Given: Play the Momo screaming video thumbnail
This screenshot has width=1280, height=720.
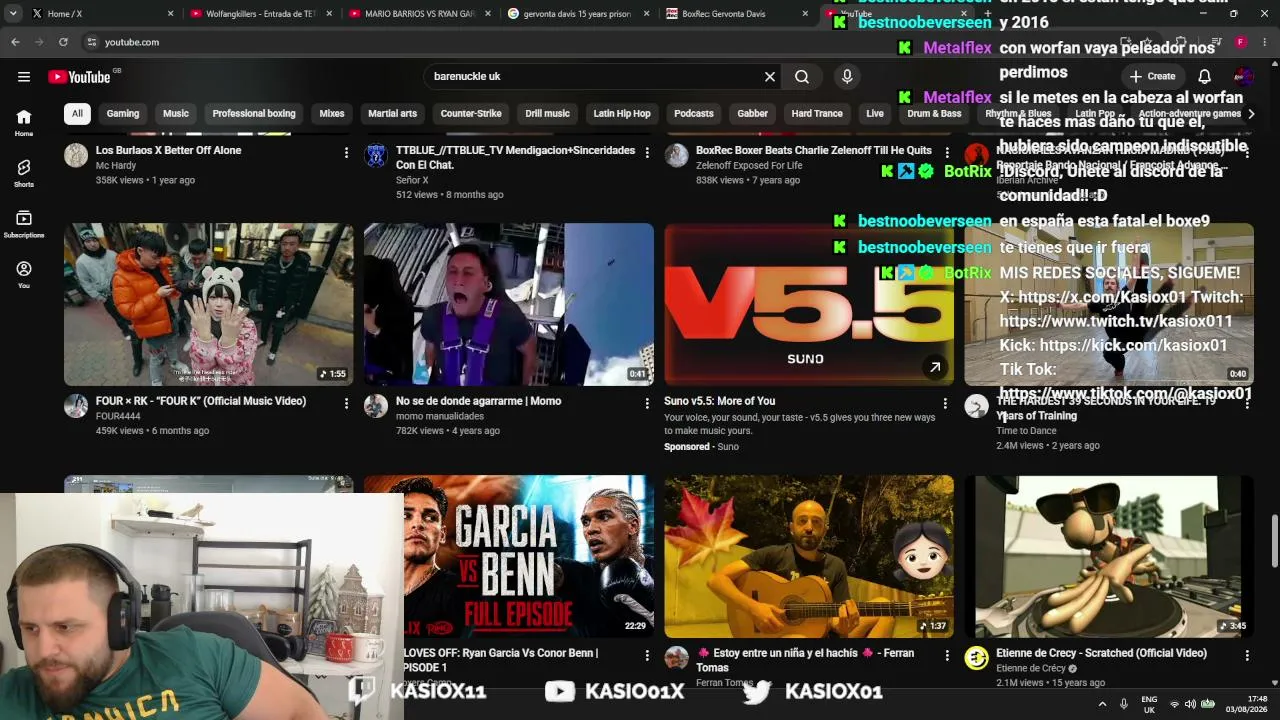Looking at the screenshot, I should click(509, 304).
